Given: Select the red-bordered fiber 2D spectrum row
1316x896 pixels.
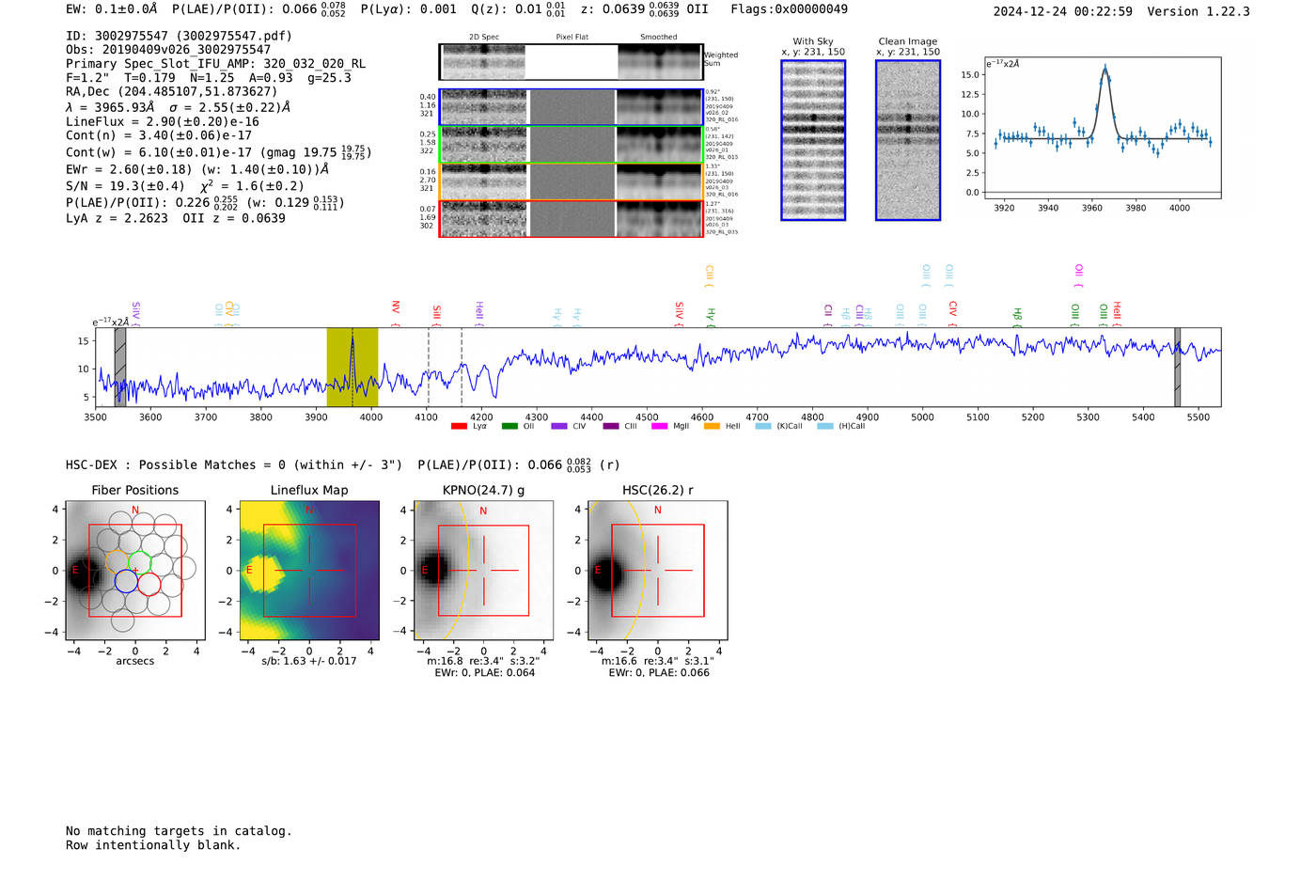Looking at the screenshot, I should tap(571, 218).
